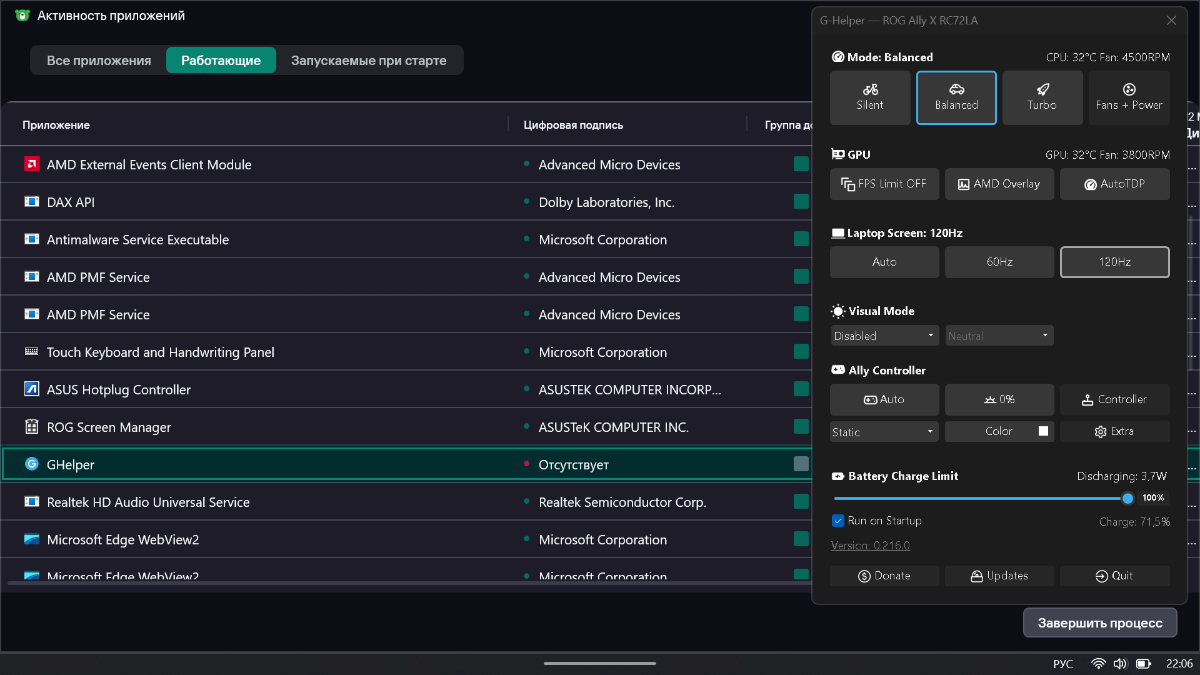The height and width of the screenshot is (675, 1200).
Task: Open the Static lighting mode dropdown
Action: tap(885, 432)
